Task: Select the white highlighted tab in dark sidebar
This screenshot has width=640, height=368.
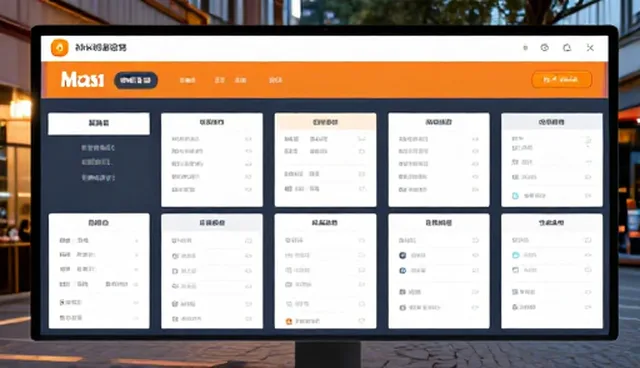Action: click(x=99, y=124)
